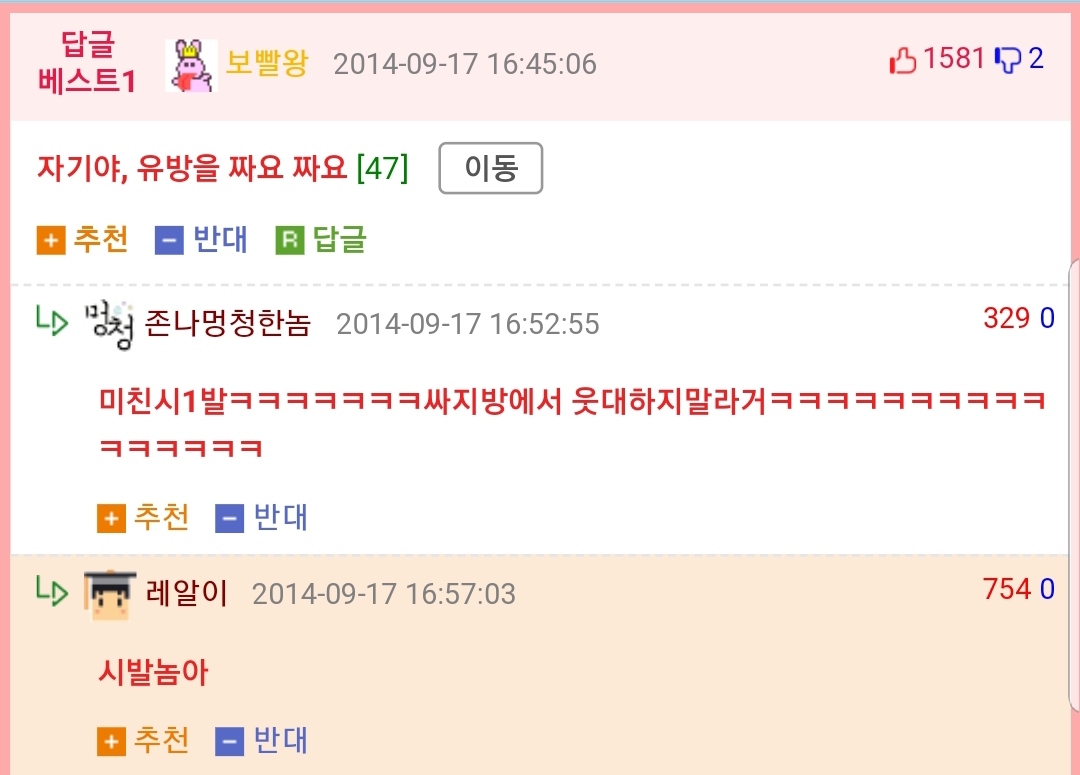Click the green reply arrow before 존나멍청한놈

pos(52,322)
